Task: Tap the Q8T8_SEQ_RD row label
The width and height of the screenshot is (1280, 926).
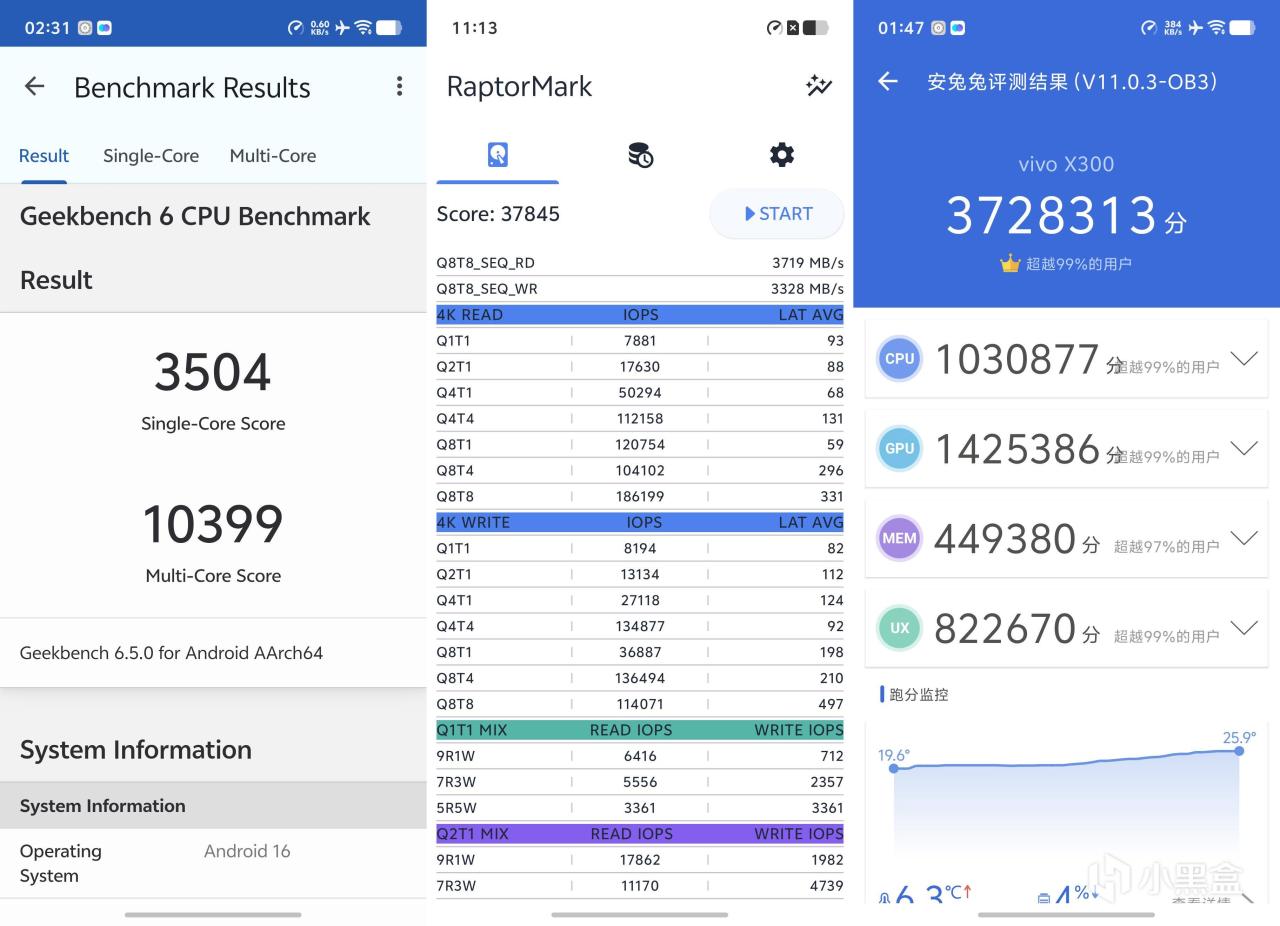Action: pyautogui.click(x=486, y=263)
